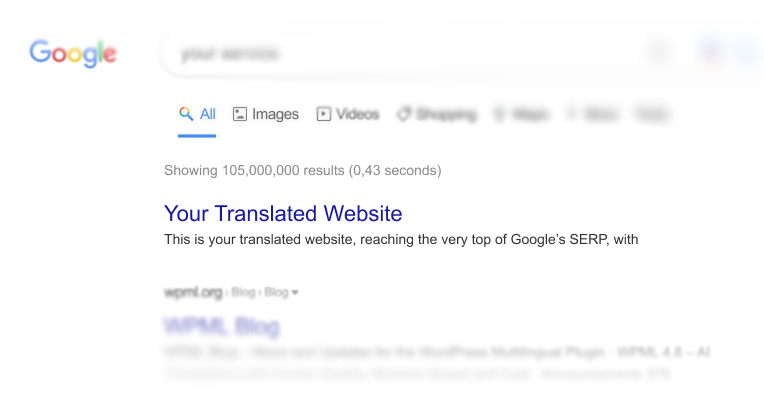Click the Google logo
The image size is (764, 405).
coord(73,53)
